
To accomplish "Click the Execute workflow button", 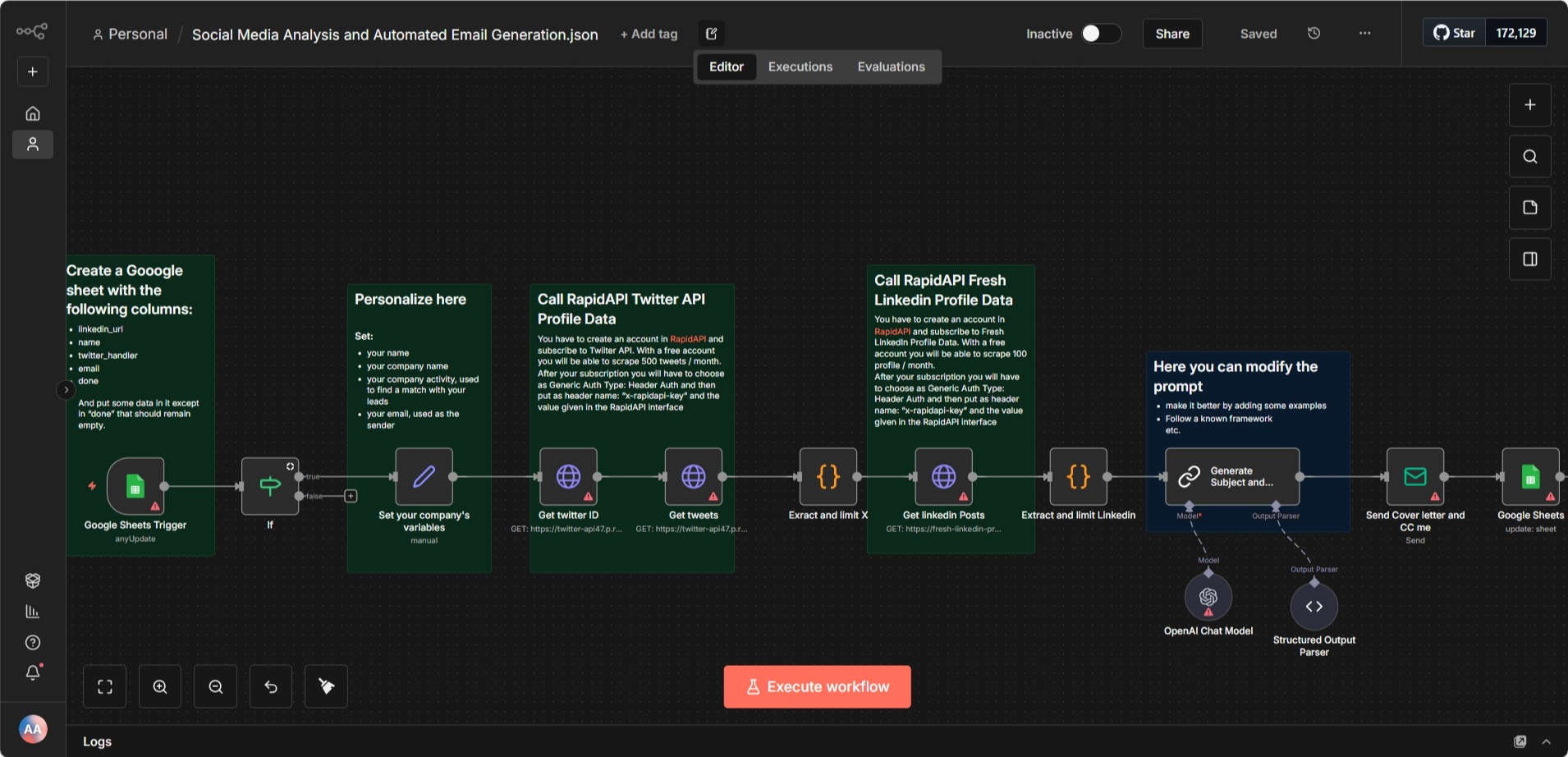I will point(818,686).
